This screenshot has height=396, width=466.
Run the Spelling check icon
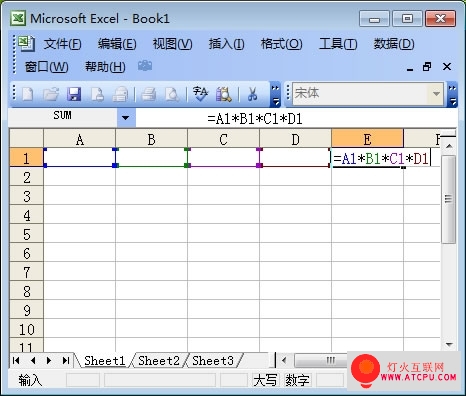coord(200,94)
